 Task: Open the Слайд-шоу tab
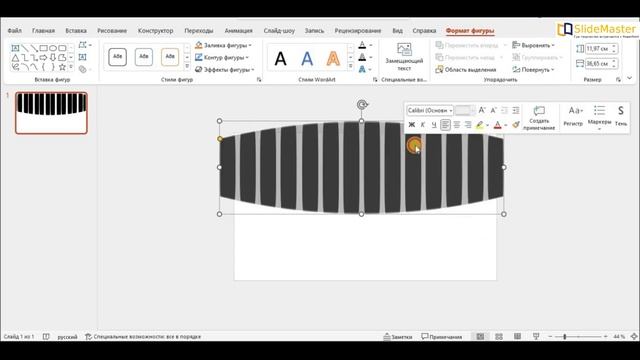[279, 31]
